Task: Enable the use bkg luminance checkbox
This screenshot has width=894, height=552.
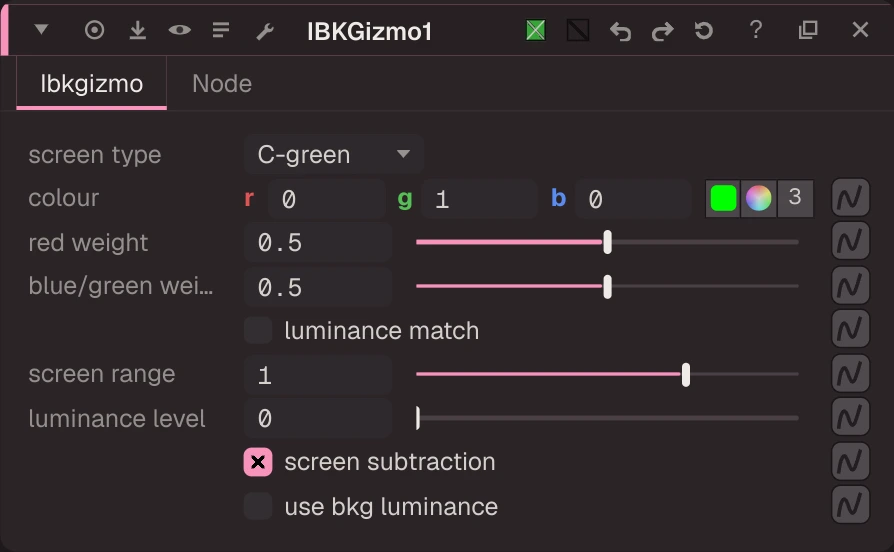Action: [x=258, y=506]
